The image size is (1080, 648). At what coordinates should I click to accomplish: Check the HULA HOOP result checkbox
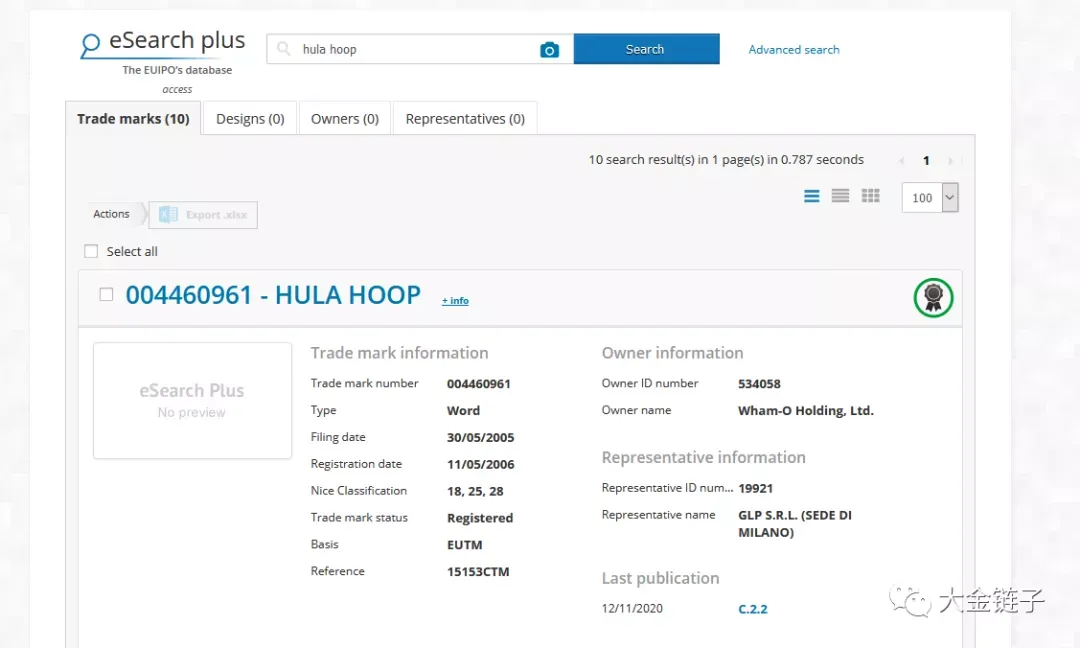106,295
